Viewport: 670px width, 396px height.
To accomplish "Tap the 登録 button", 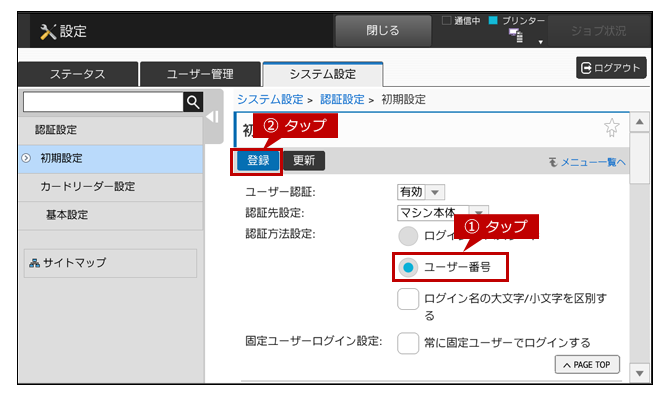I will coord(258,161).
